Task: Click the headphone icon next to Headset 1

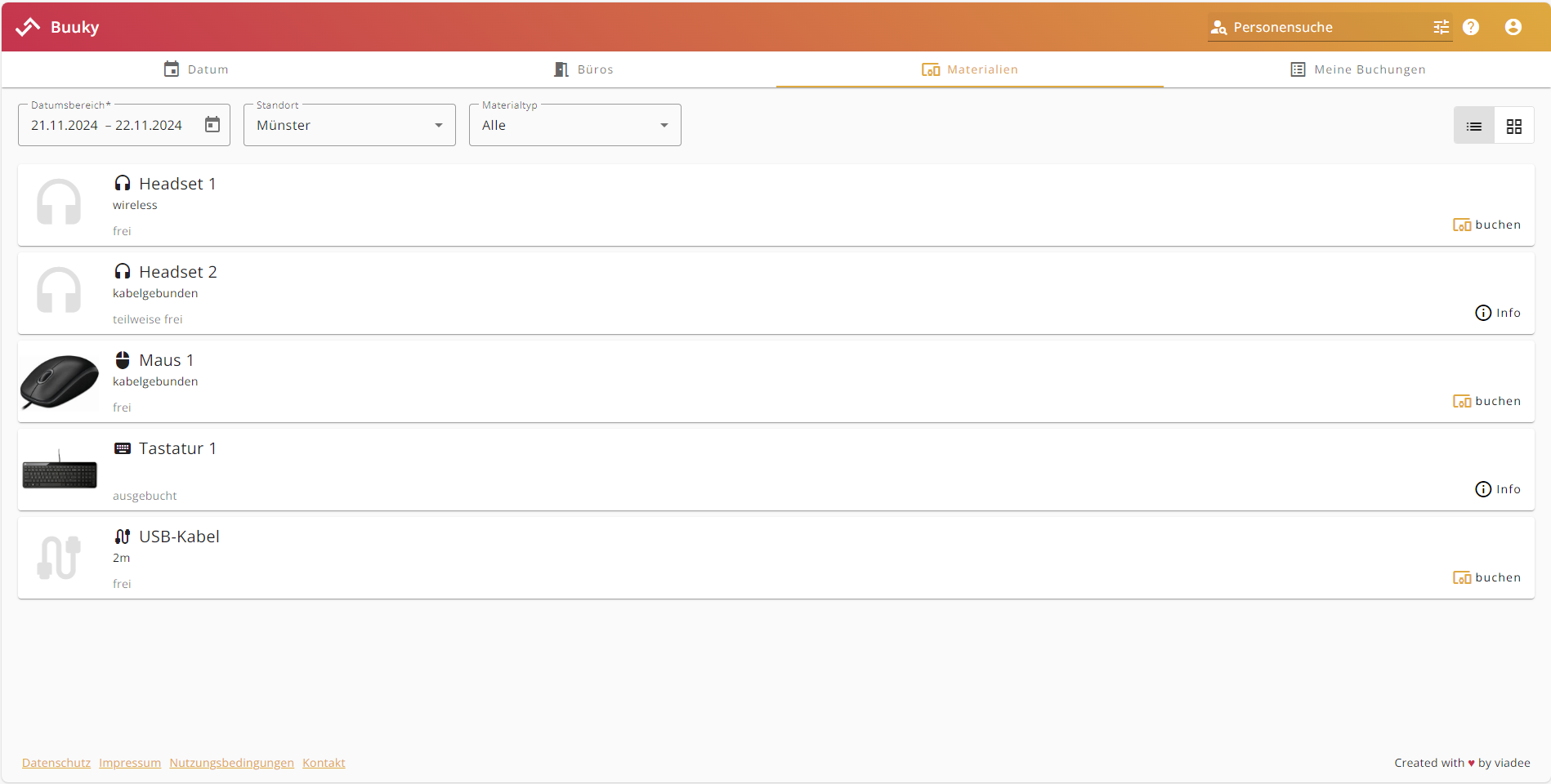Action: (123, 184)
